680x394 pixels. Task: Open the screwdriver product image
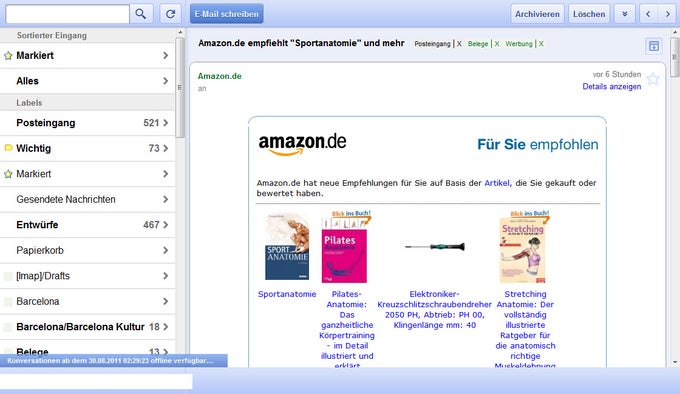(435, 247)
